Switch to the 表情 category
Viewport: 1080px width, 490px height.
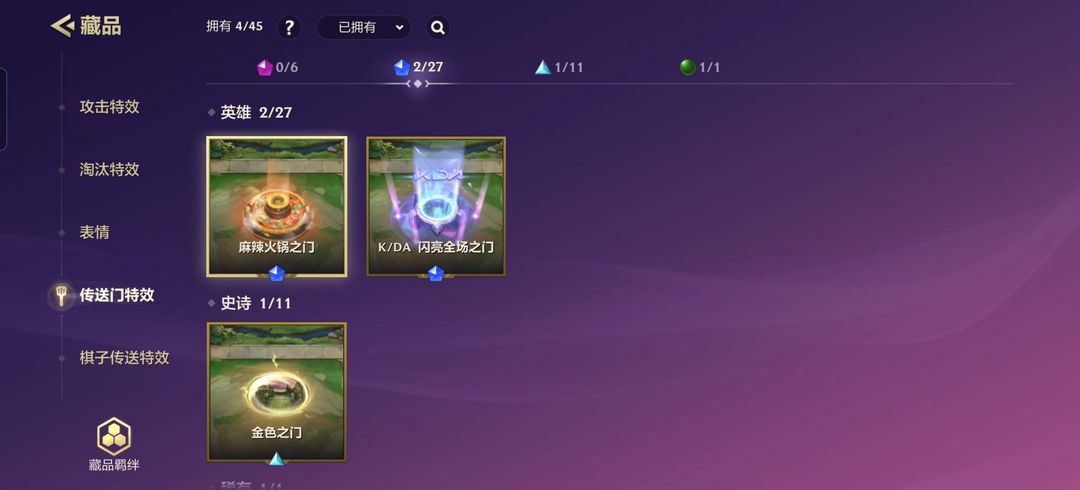[x=94, y=232]
